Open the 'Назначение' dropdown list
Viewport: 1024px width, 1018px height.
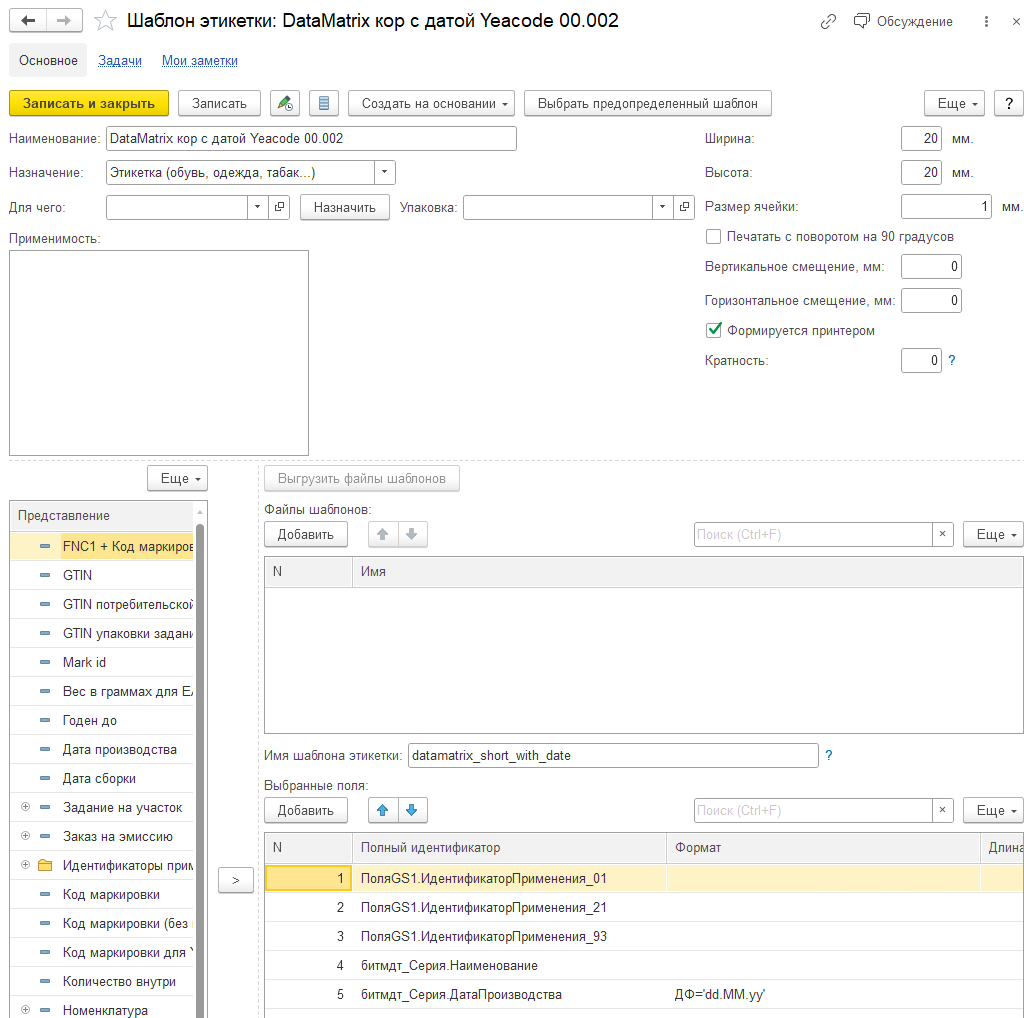coord(385,173)
